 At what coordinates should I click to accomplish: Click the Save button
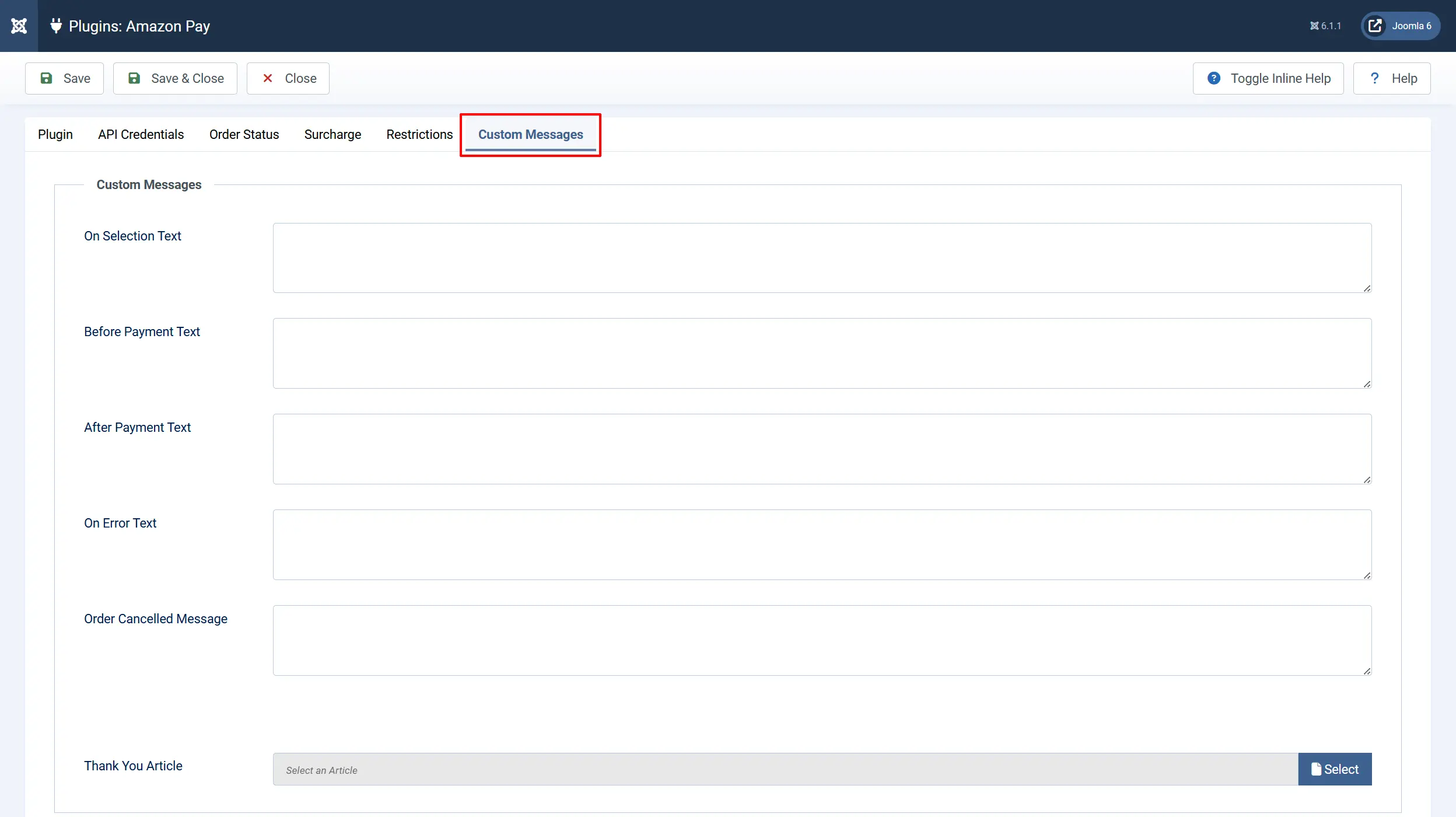tap(64, 78)
